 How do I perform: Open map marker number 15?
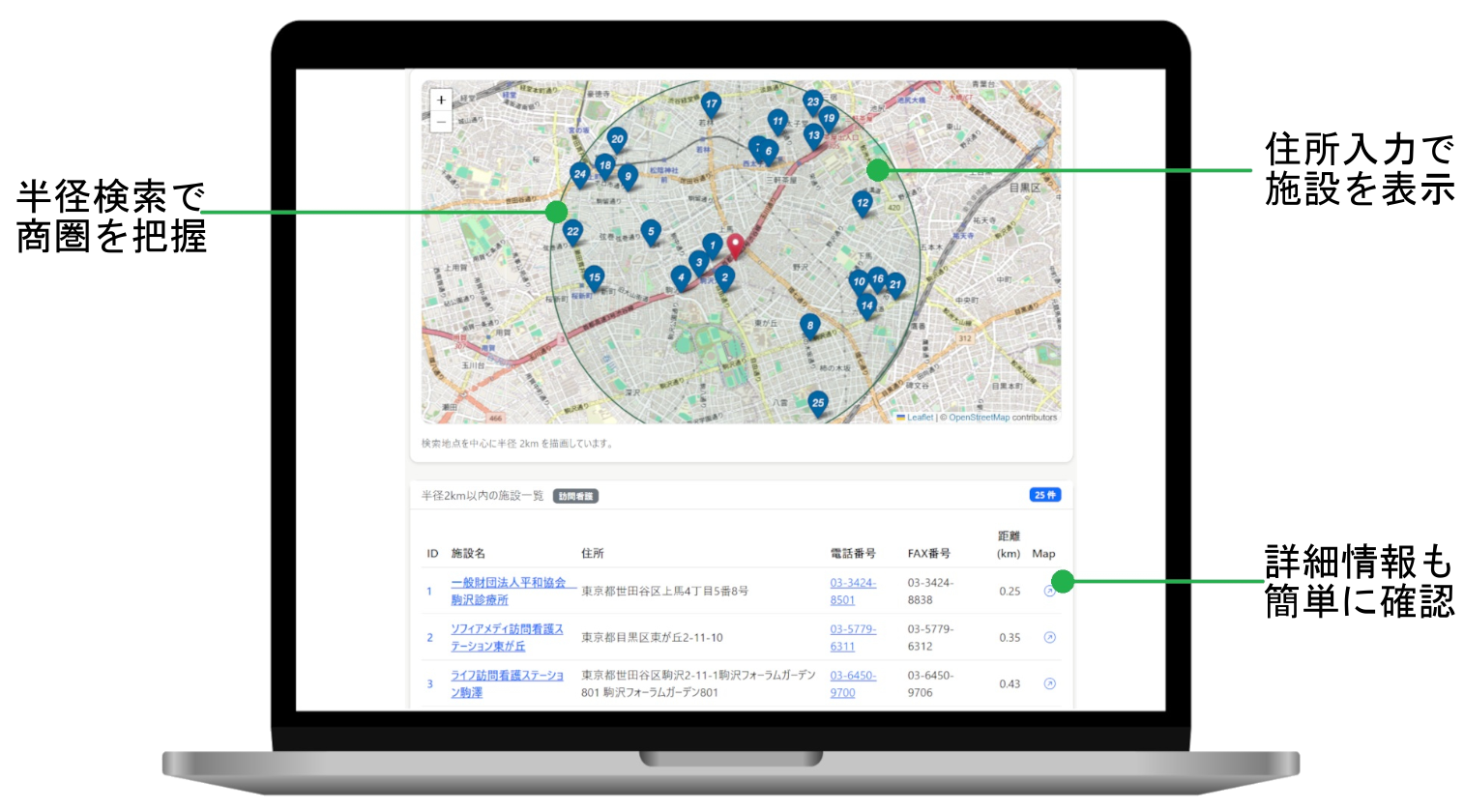tap(594, 277)
